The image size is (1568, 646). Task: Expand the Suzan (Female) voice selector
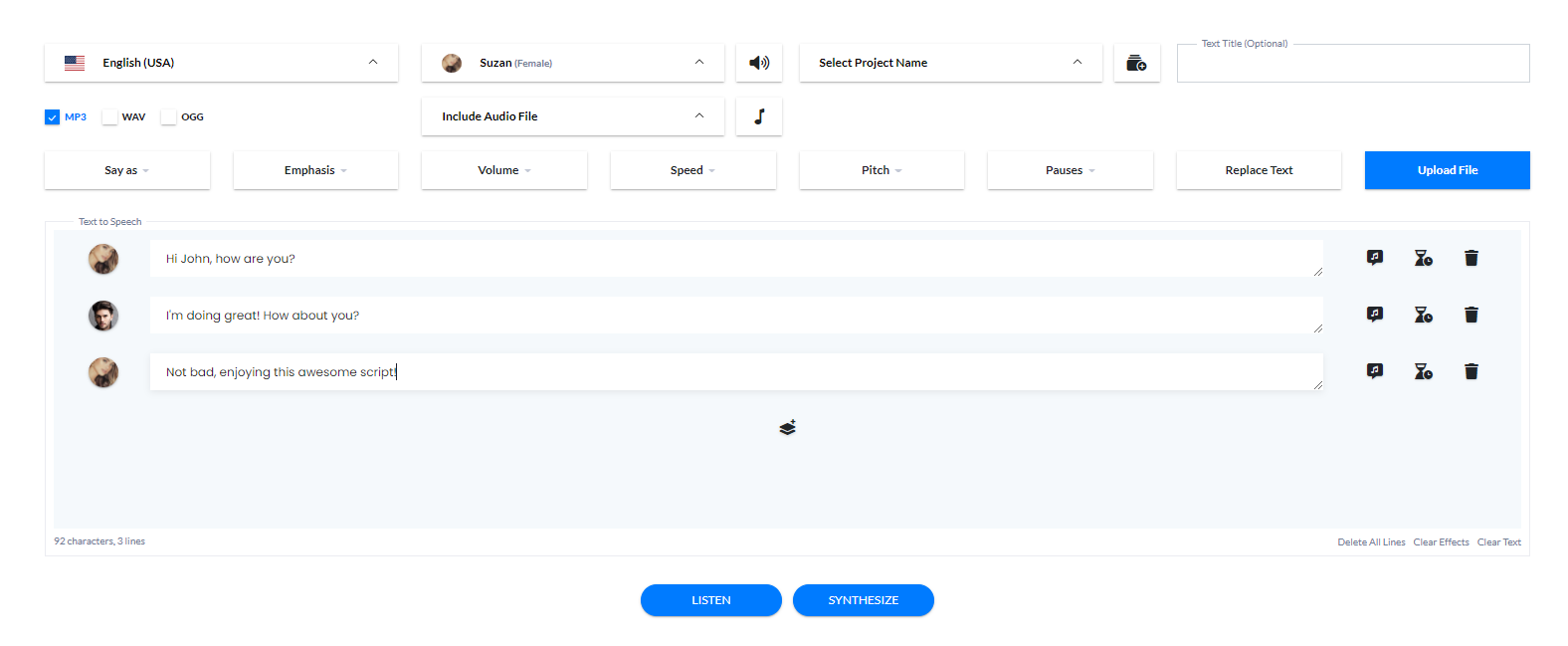572,63
